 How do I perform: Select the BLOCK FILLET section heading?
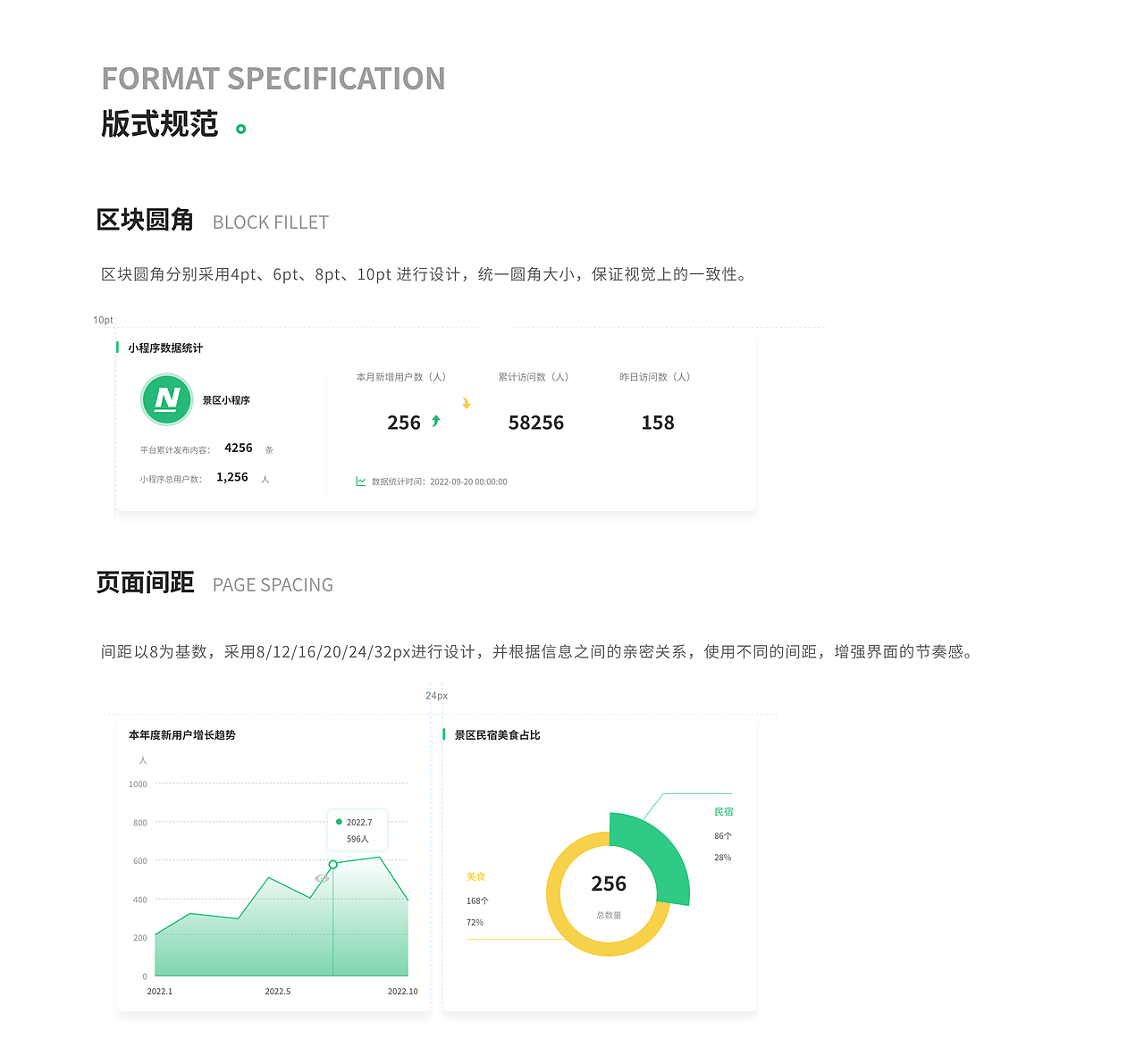270,222
